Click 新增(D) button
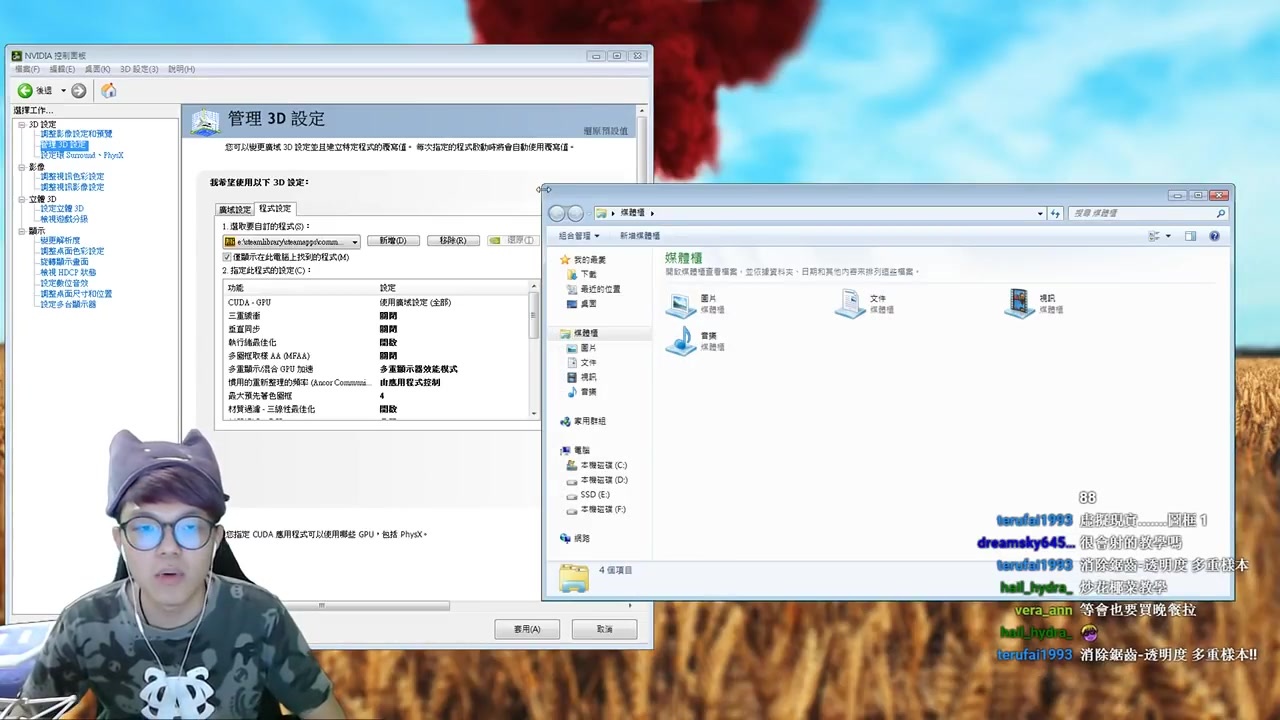Screen dimensions: 1280x720 pos(393,241)
